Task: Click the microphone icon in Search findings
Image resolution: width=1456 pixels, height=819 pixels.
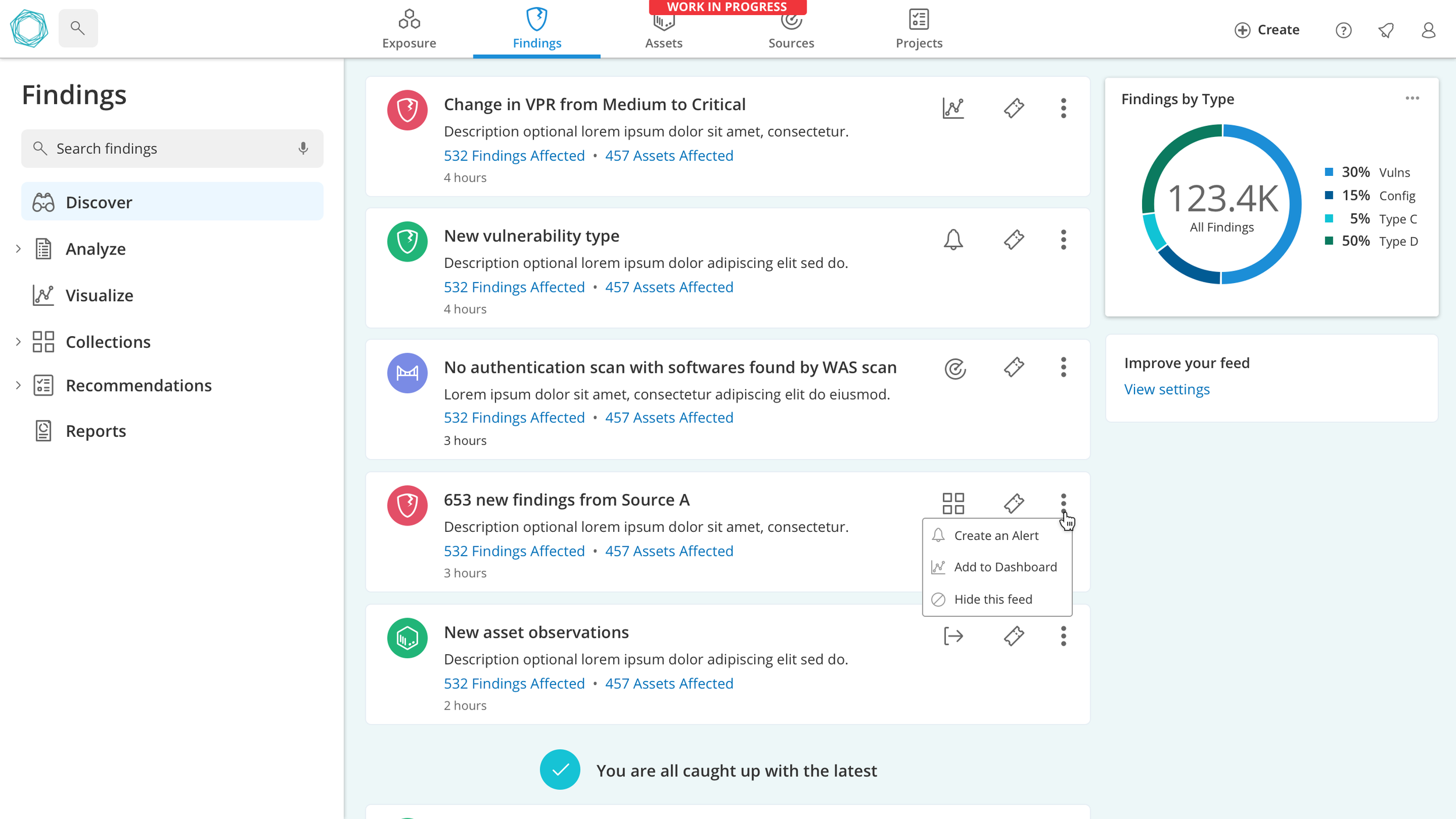Action: (303, 149)
